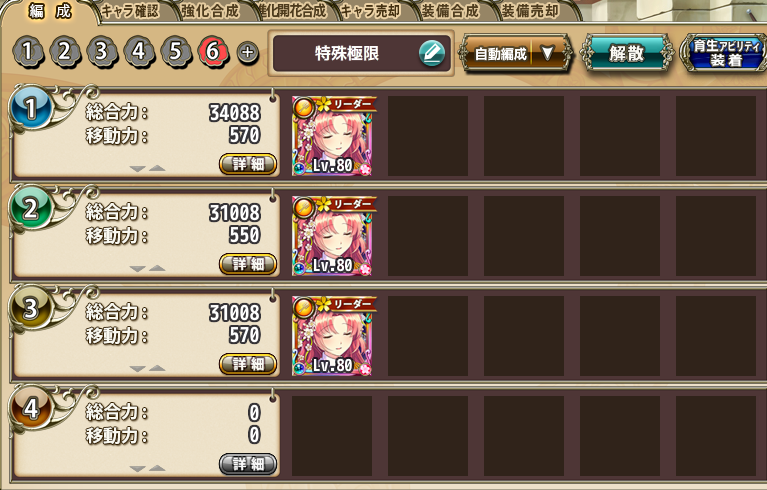The width and height of the screenshot is (767, 490).
Task: Move squad 3 up with up arrow
Action: click(x=157, y=368)
